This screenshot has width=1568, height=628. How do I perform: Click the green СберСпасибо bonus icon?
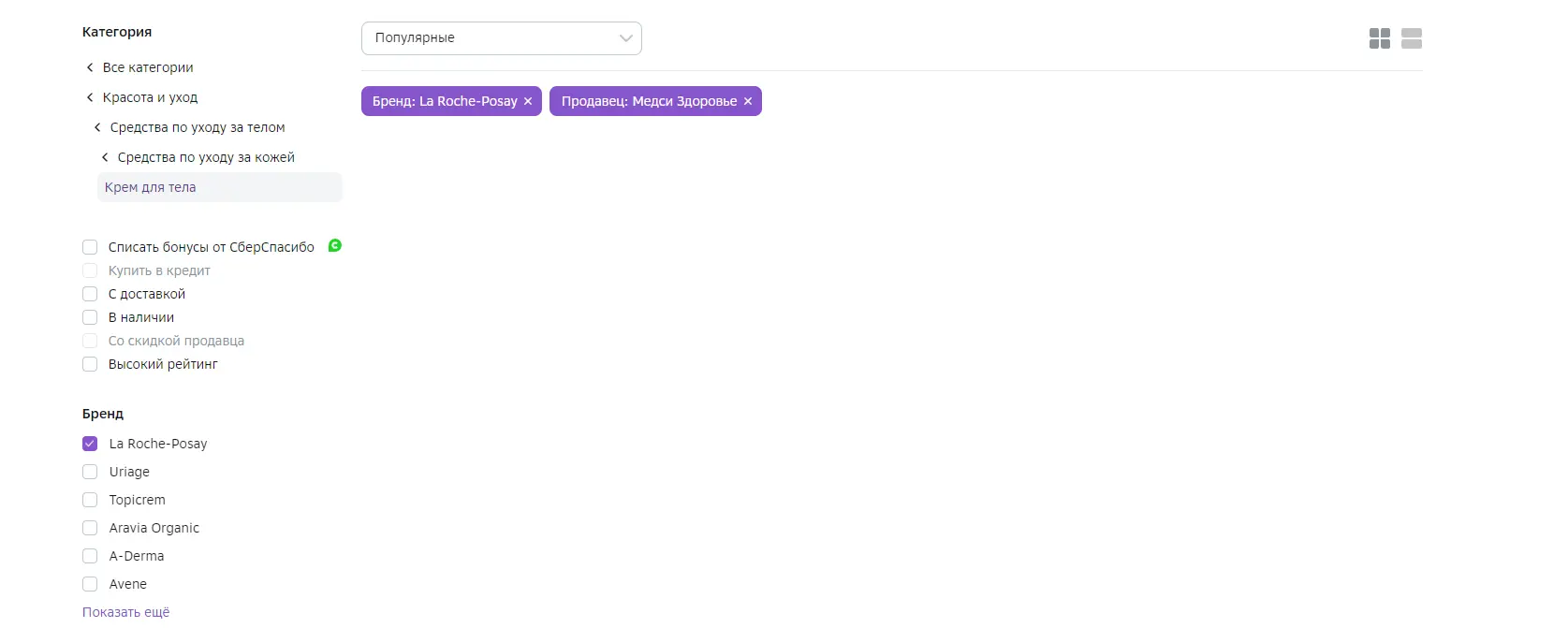pyautogui.click(x=335, y=245)
